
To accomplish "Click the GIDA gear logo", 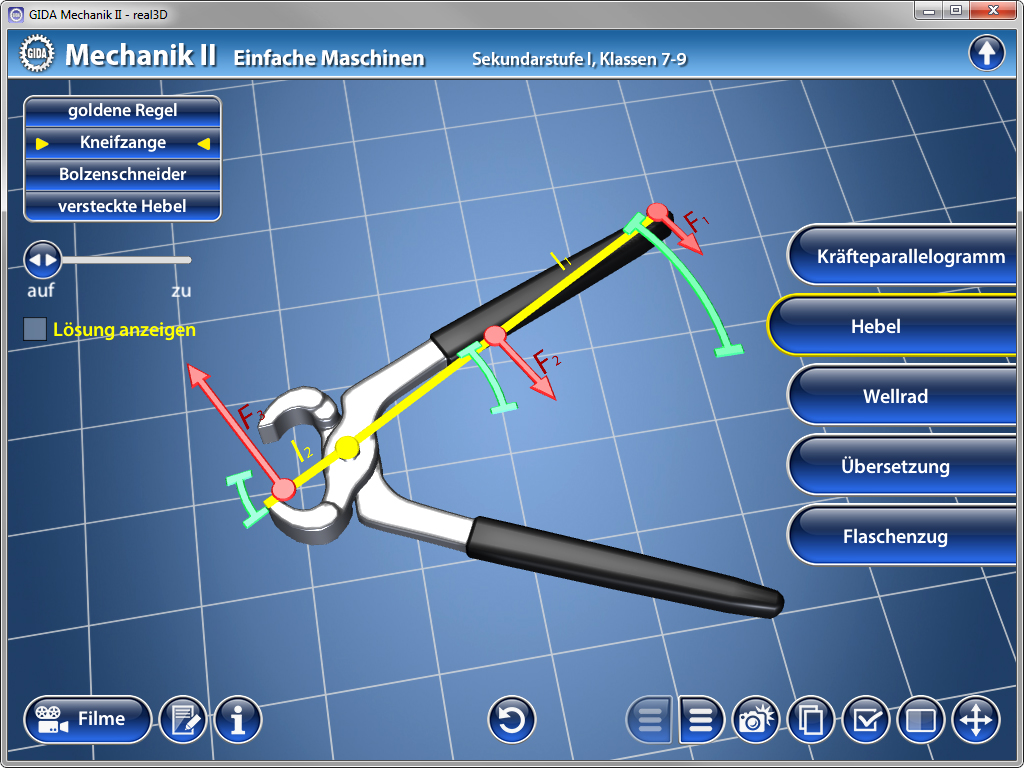I will [35, 54].
